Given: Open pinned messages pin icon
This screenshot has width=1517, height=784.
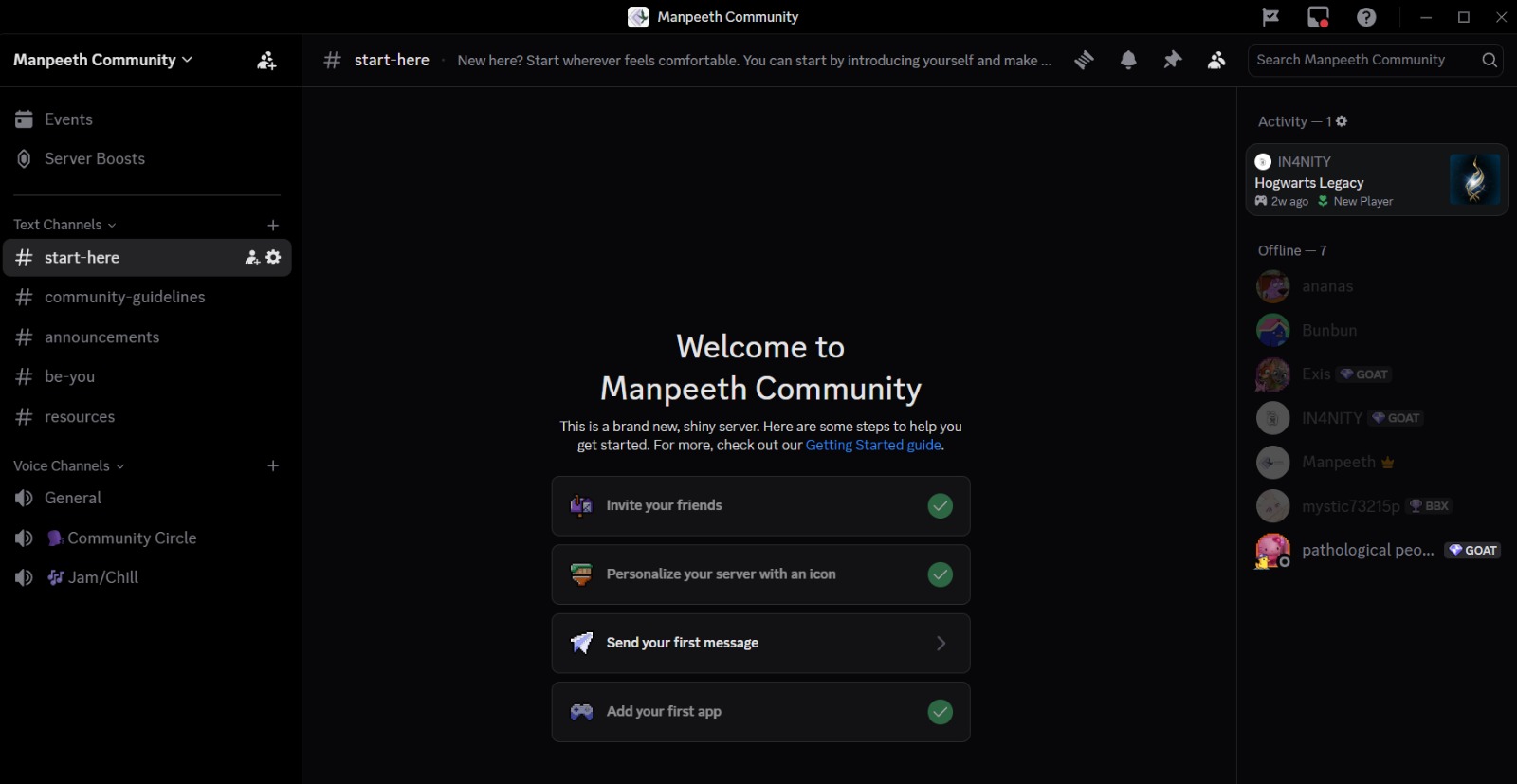Looking at the screenshot, I should coord(1173,60).
